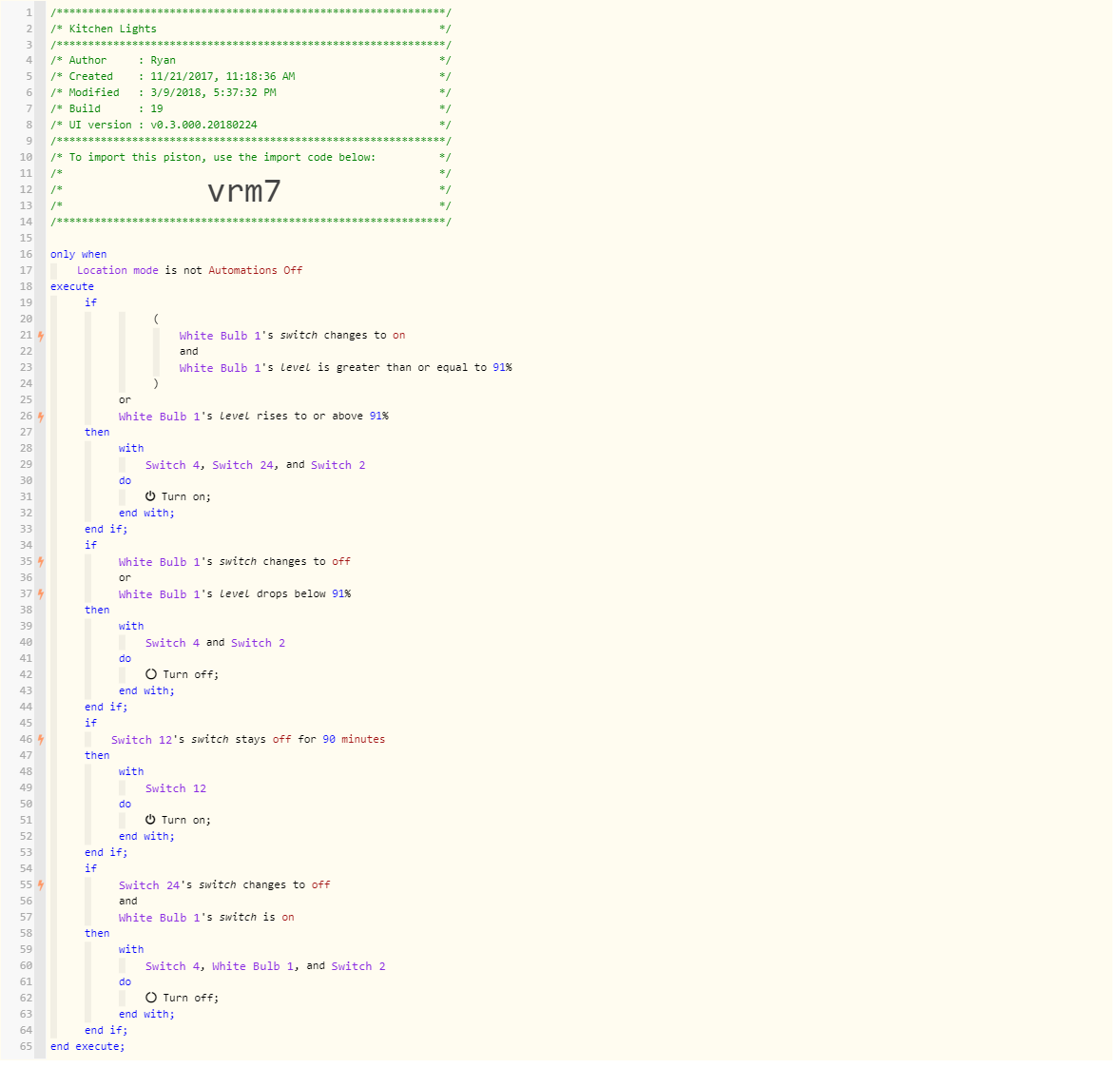This screenshot has width=1120, height=1068.
Task: Click 'White Bulb 1's switch changes to on'
Action: tap(292, 335)
